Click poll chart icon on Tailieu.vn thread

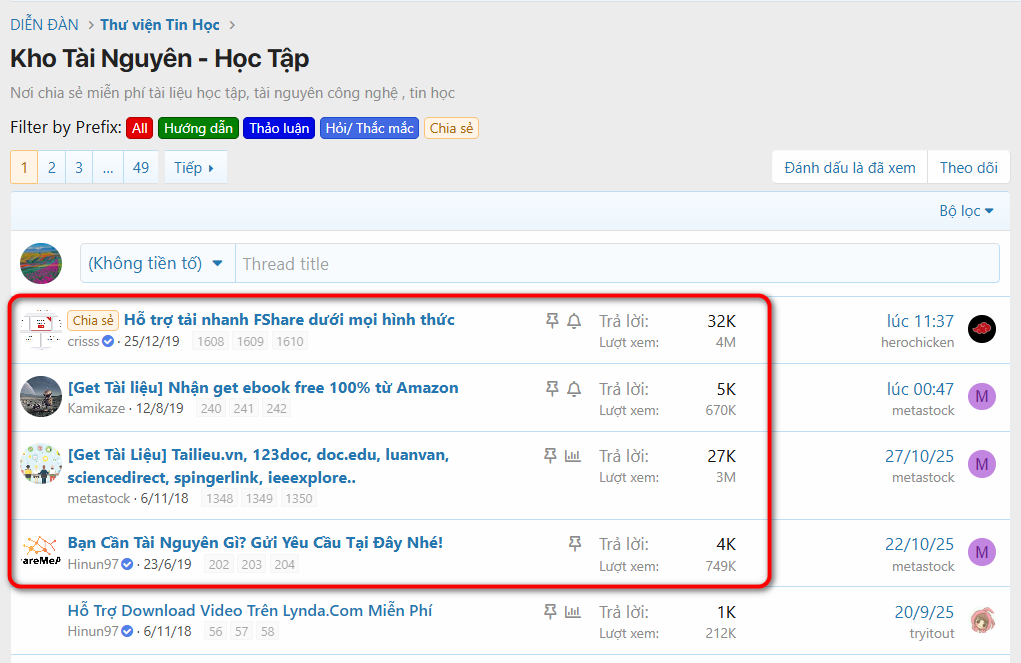(x=572, y=455)
